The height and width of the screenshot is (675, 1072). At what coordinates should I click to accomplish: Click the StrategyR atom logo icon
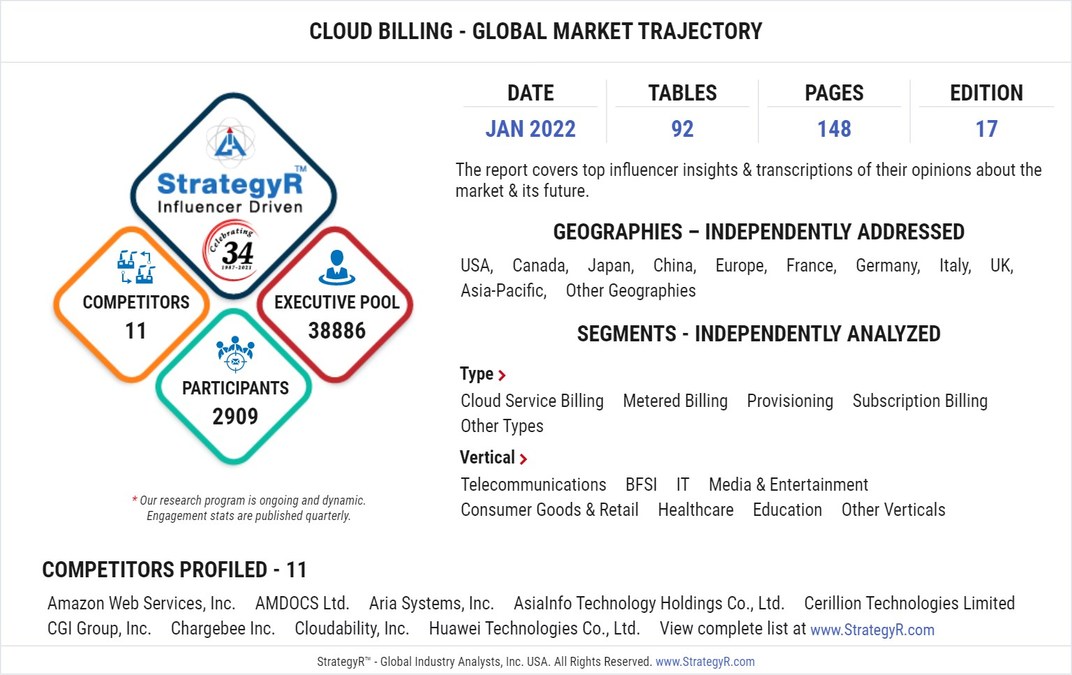230,141
